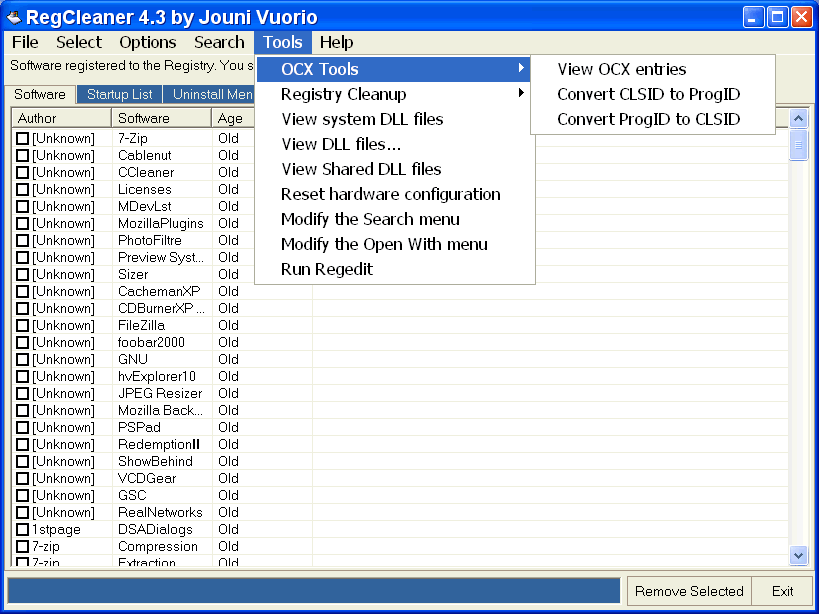Tick the foobar2000 checkbox
Viewport: 819px width, 614px height.
coord(22,343)
